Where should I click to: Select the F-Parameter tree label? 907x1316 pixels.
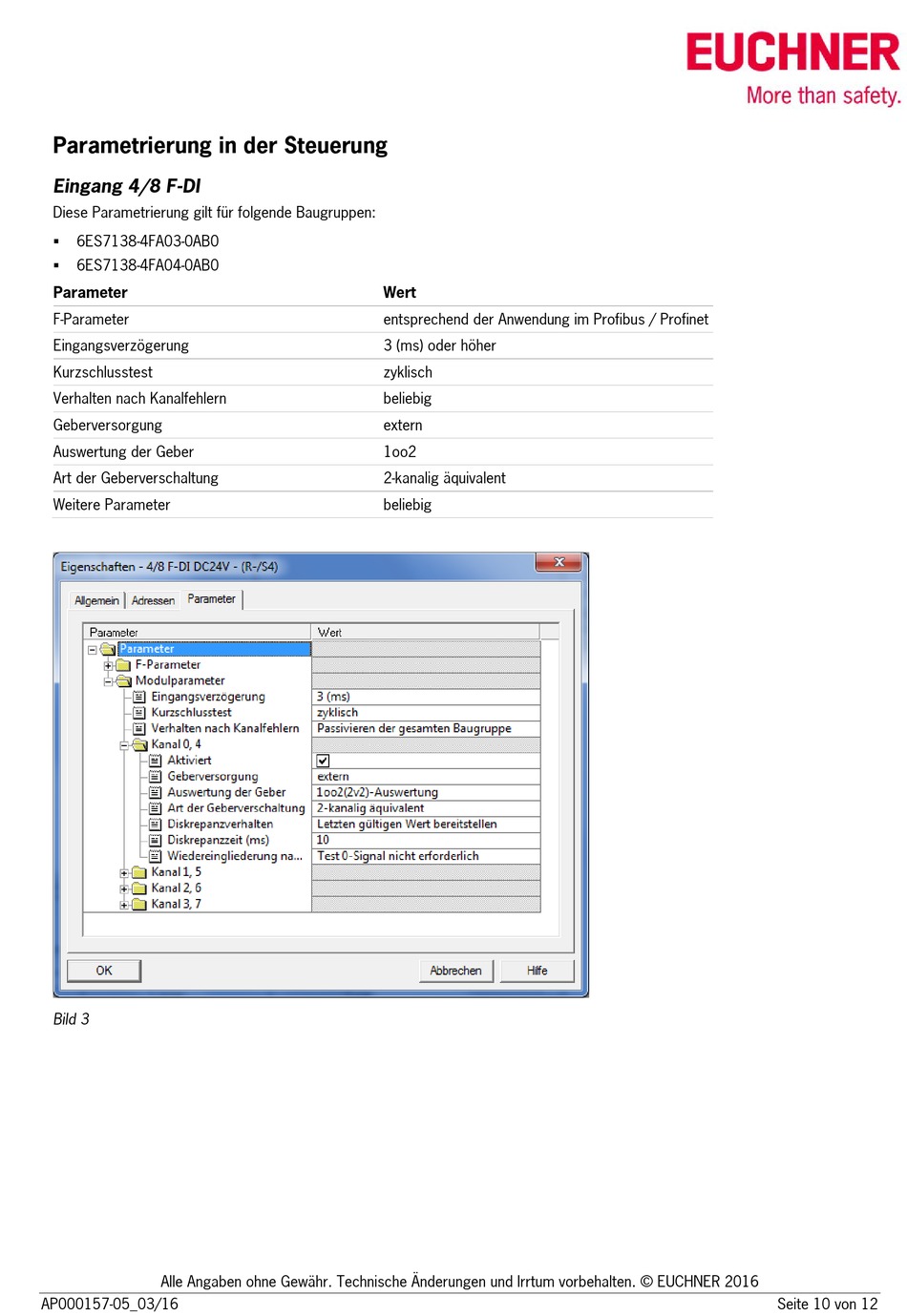click(168, 665)
